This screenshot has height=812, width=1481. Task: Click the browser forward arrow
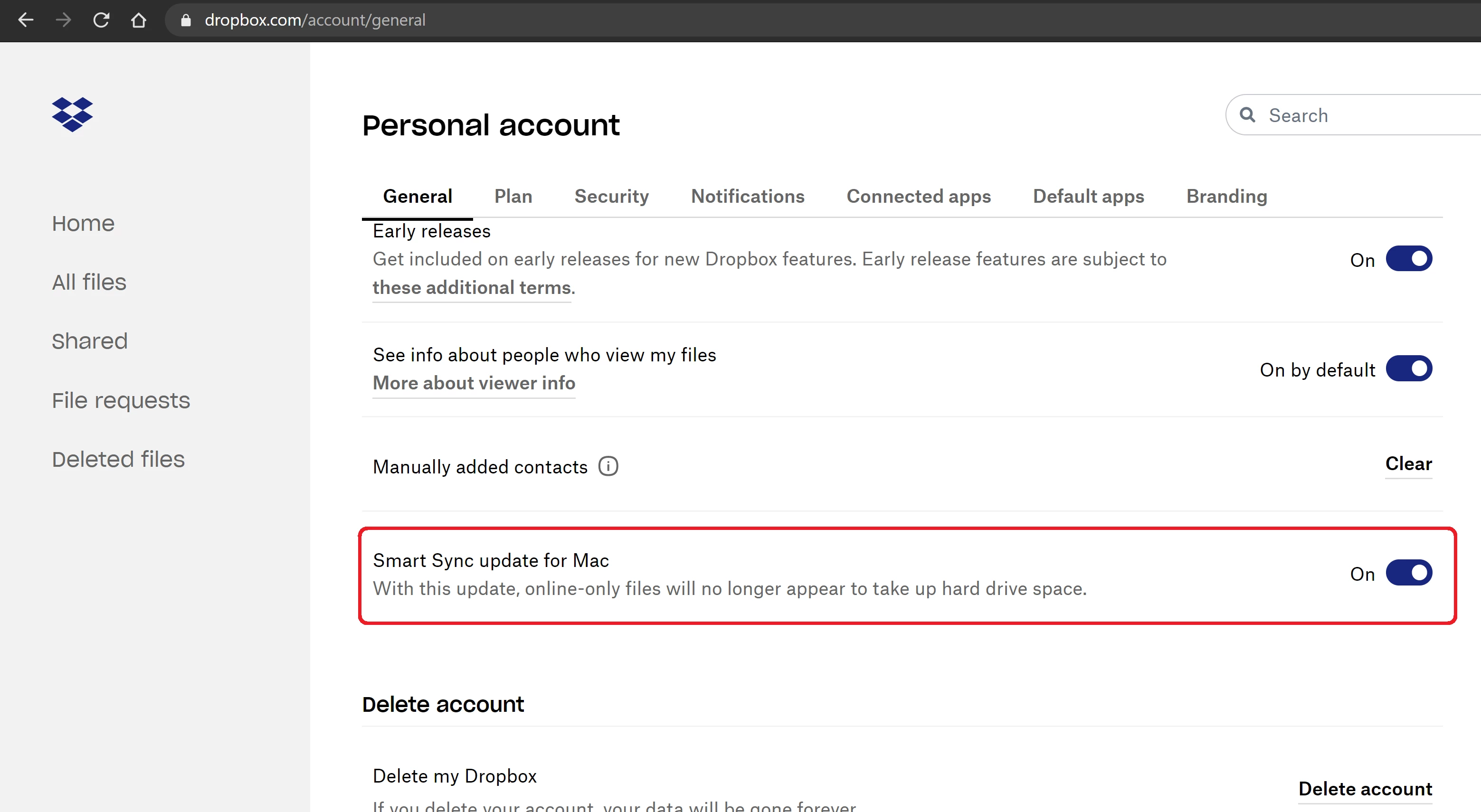(x=63, y=20)
